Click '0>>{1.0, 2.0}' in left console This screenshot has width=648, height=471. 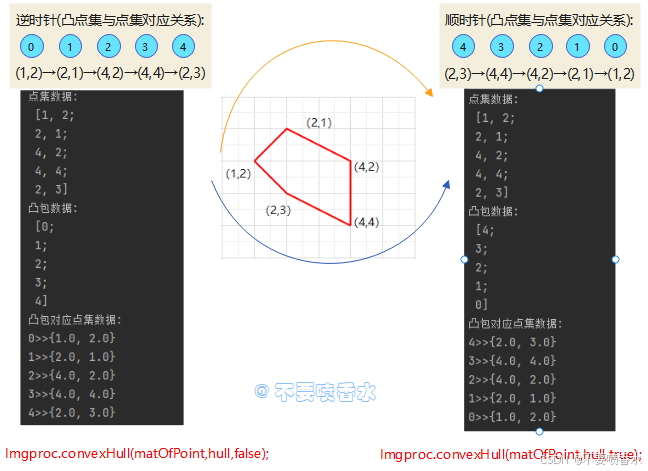point(71,338)
